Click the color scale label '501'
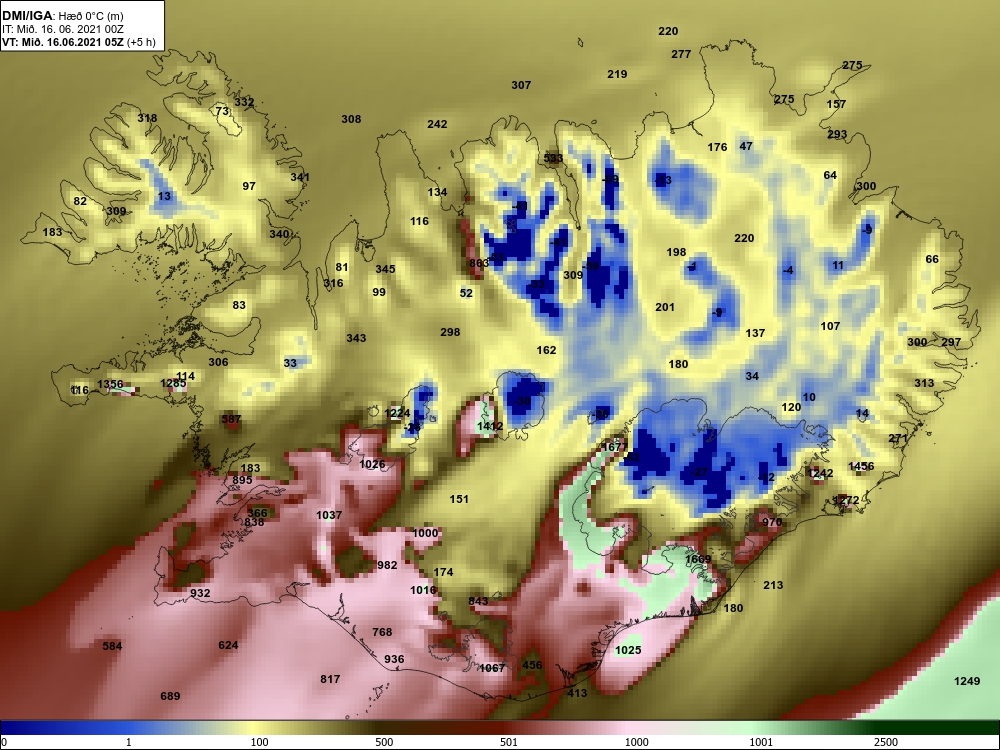1000x750 pixels. pos(509,742)
